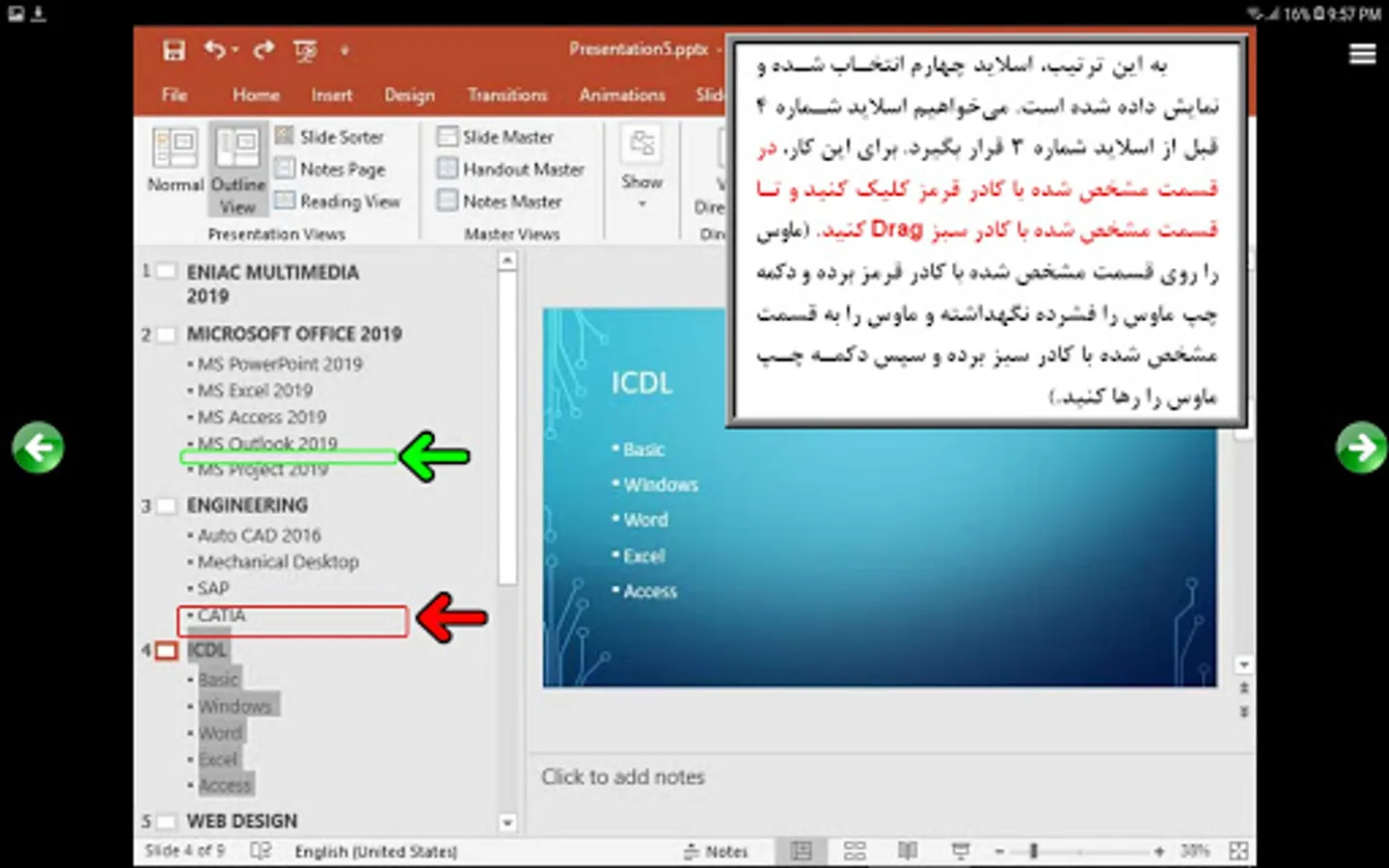Click the outline pane scroll up arrow
Viewport: 1389px width, 868px height.
pos(507,260)
